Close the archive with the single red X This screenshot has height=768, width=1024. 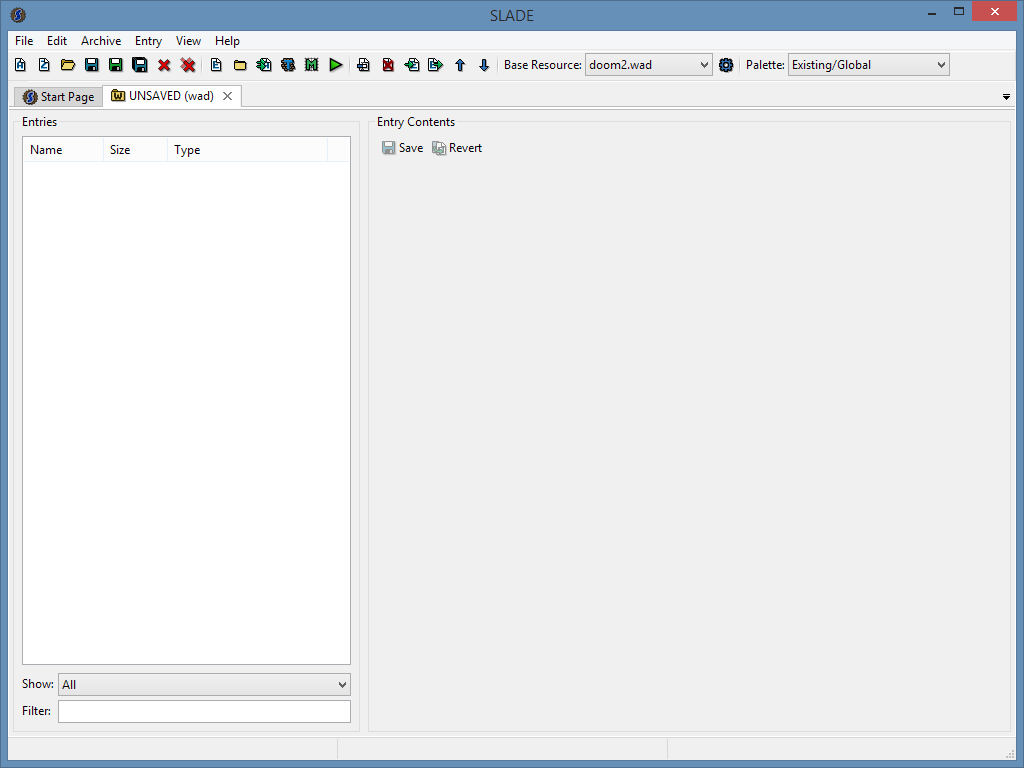(x=164, y=65)
